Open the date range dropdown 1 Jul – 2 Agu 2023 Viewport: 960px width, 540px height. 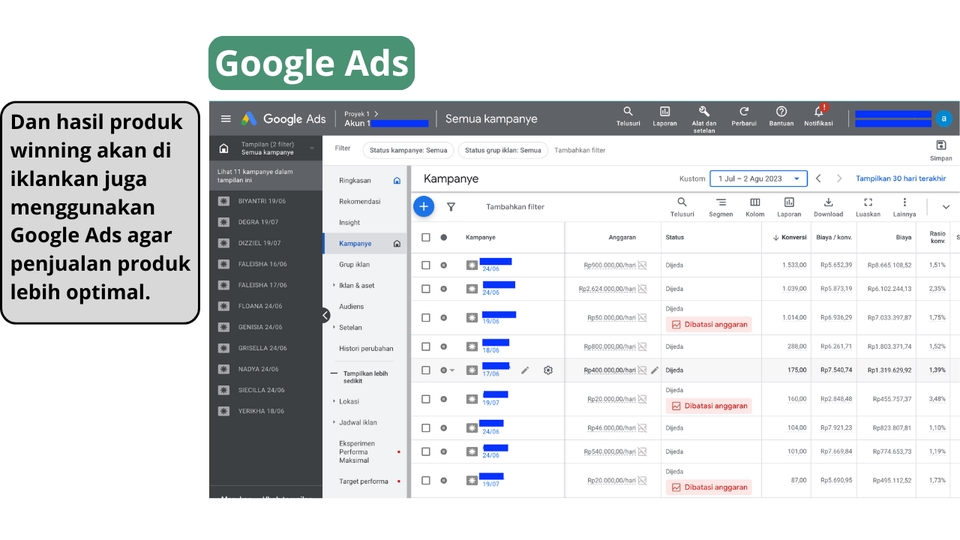click(758, 179)
